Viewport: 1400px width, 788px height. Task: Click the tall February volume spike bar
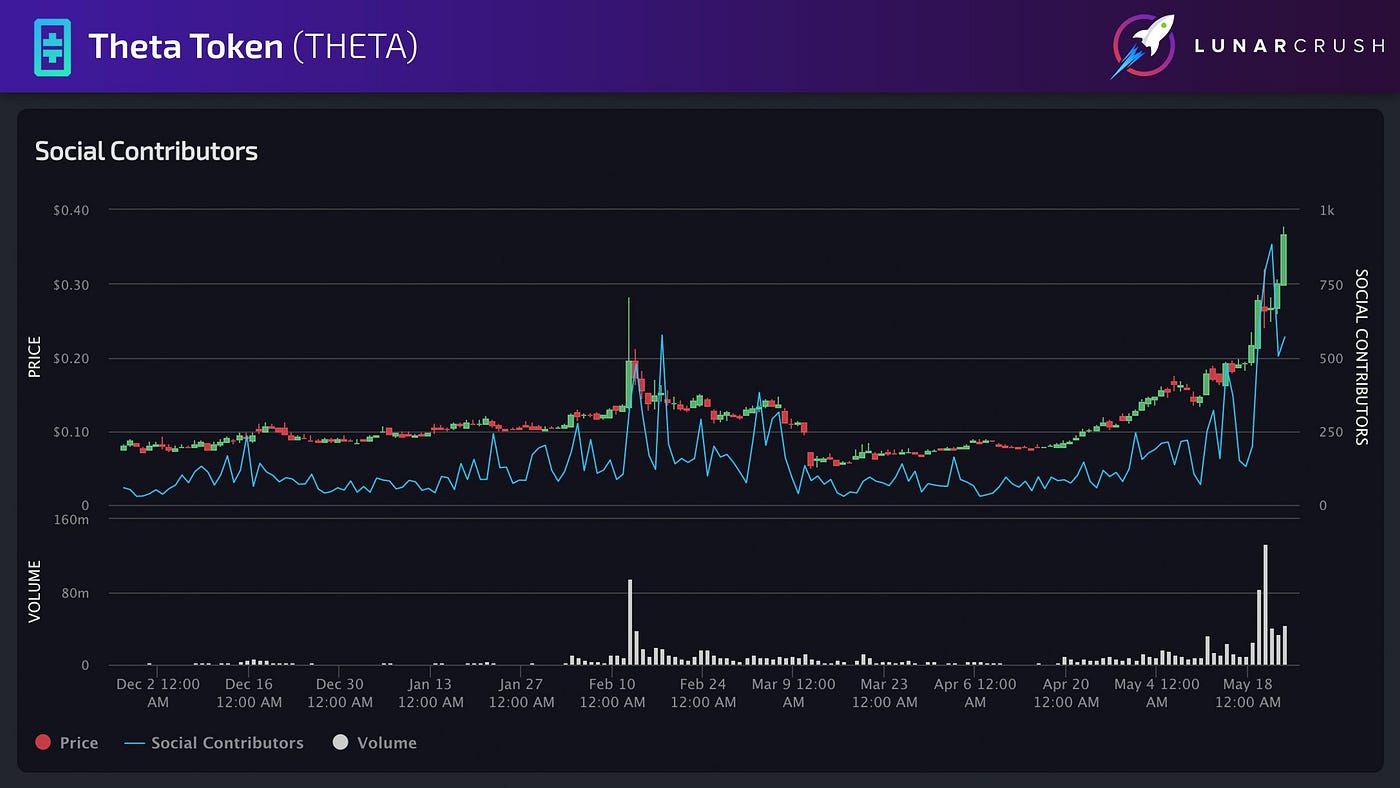630,622
